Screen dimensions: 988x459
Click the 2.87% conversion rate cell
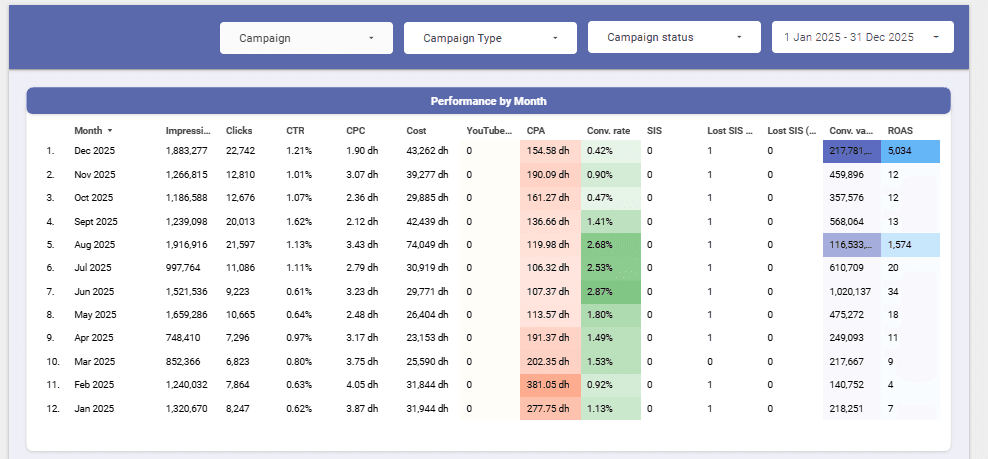pos(611,292)
